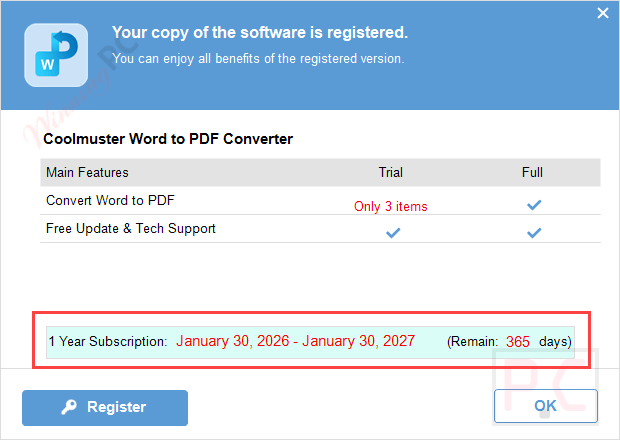Click the Register button
Screen dimensions: 620x440
[105, 408]
